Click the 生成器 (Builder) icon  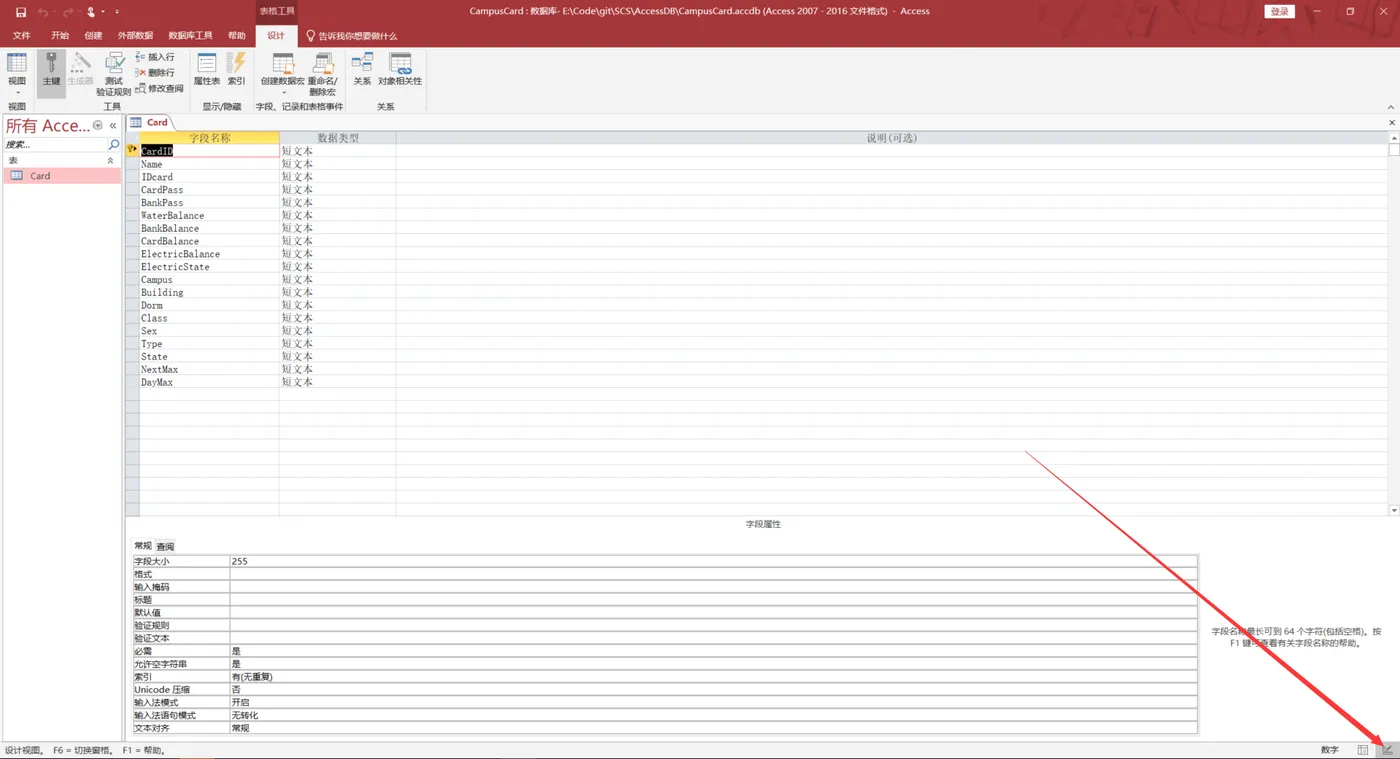coord(80,68)
